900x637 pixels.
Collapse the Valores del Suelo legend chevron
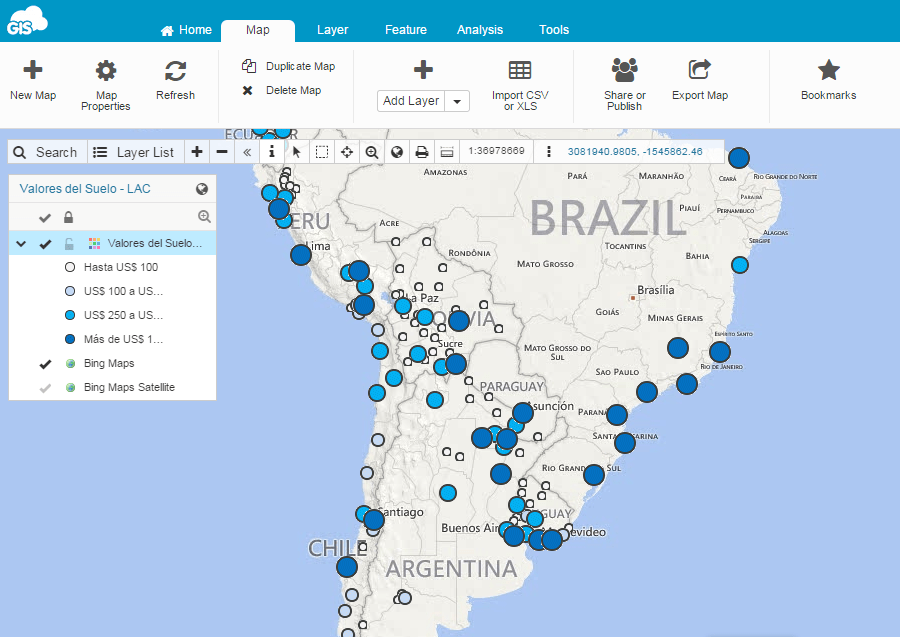20,242
